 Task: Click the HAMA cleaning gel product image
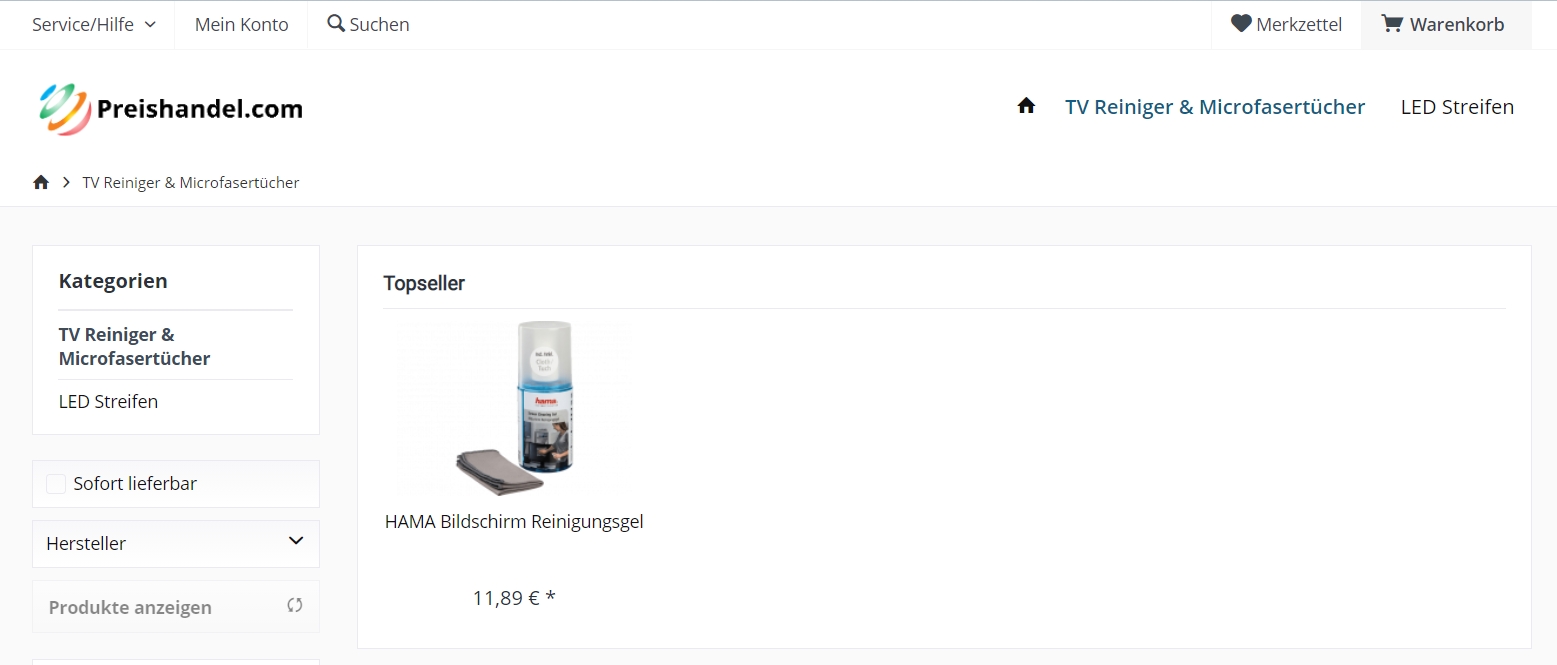(x=514, y=408)
